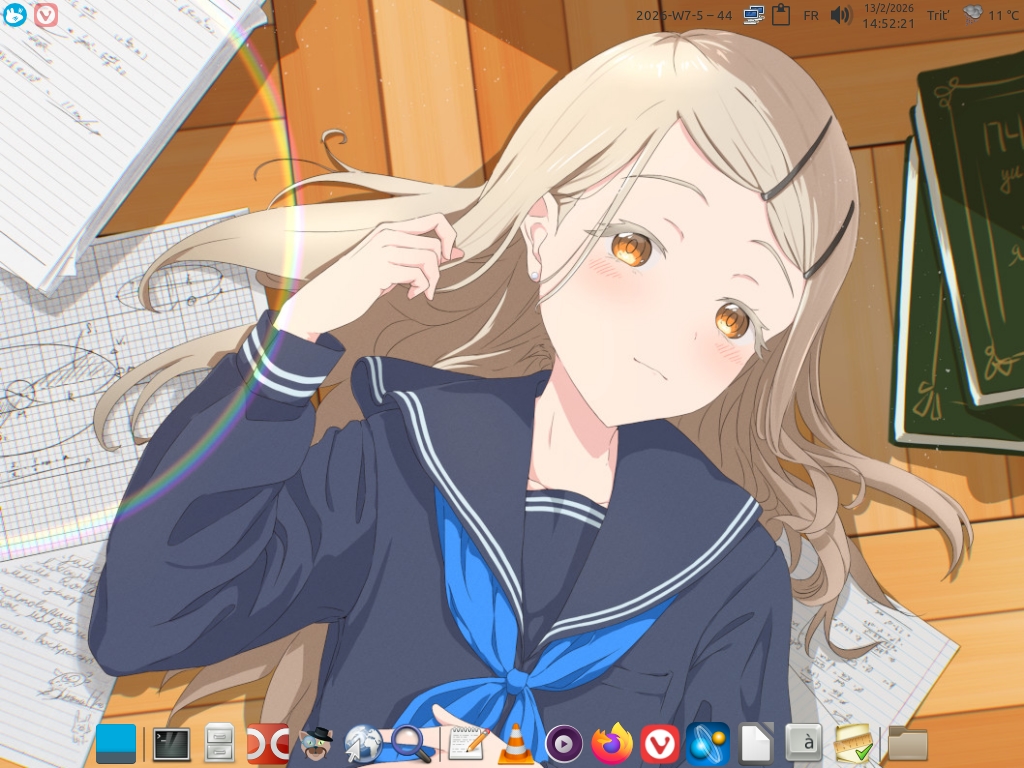Viewport: 1024px width, 768px height.
Task: Click the date and time clock 14:52:21
Action: [888, 16]
